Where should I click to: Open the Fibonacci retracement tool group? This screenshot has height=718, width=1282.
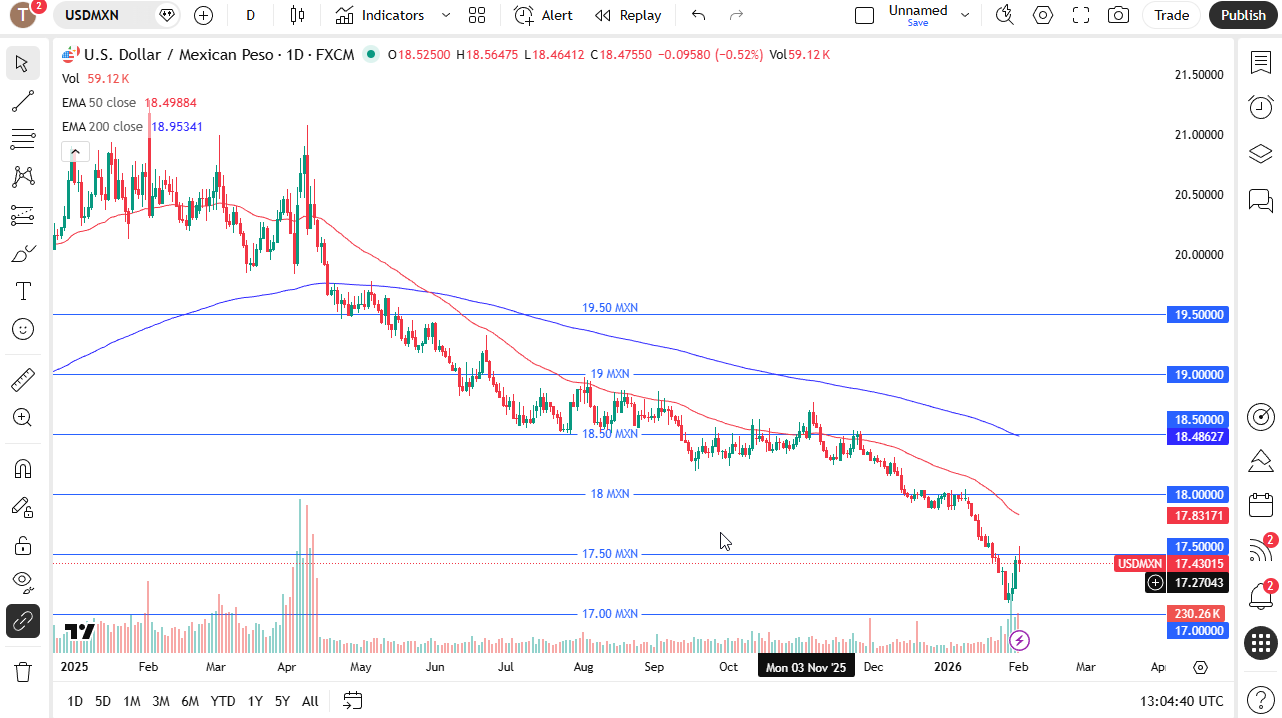(x=22, y=139)
